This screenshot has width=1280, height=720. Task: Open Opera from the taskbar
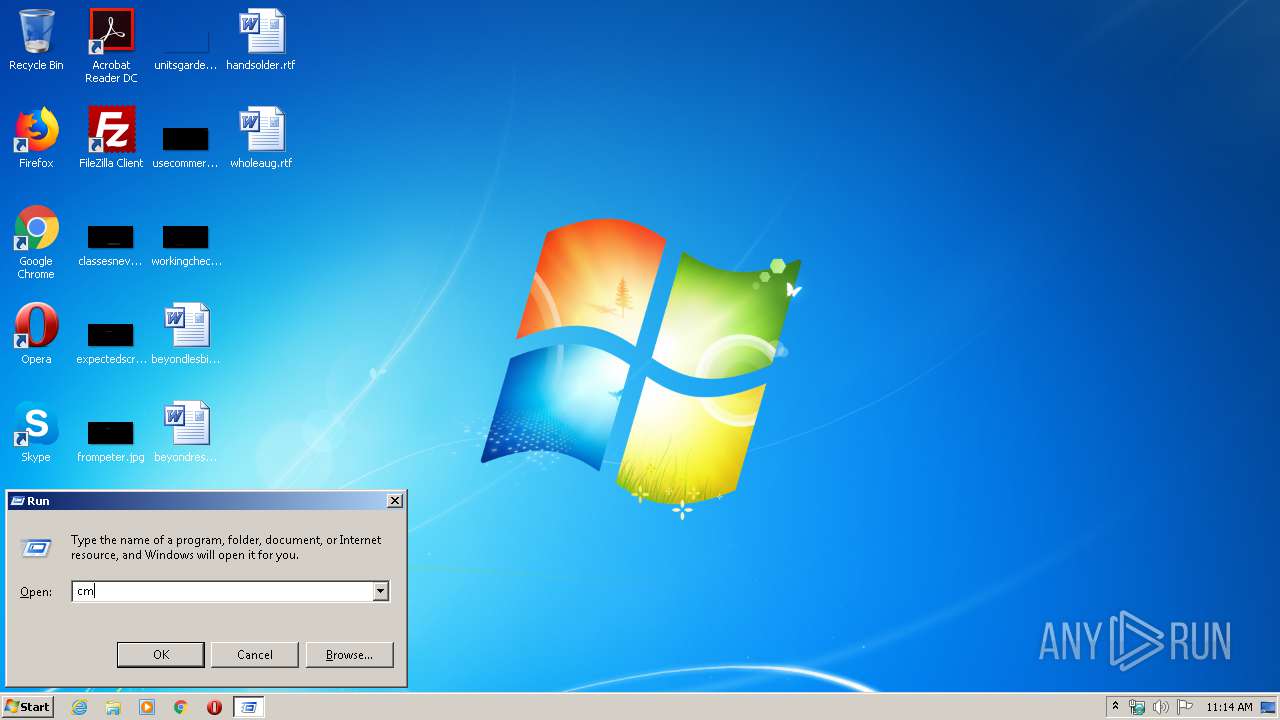click(x=214, y=707)
